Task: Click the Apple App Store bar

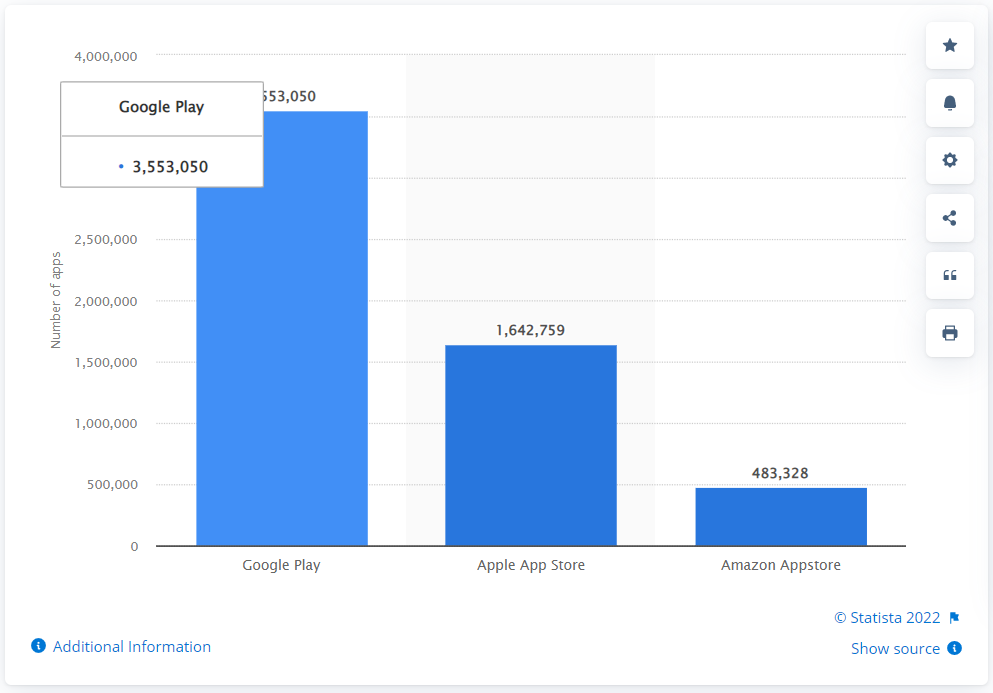Action: [531, 445]
